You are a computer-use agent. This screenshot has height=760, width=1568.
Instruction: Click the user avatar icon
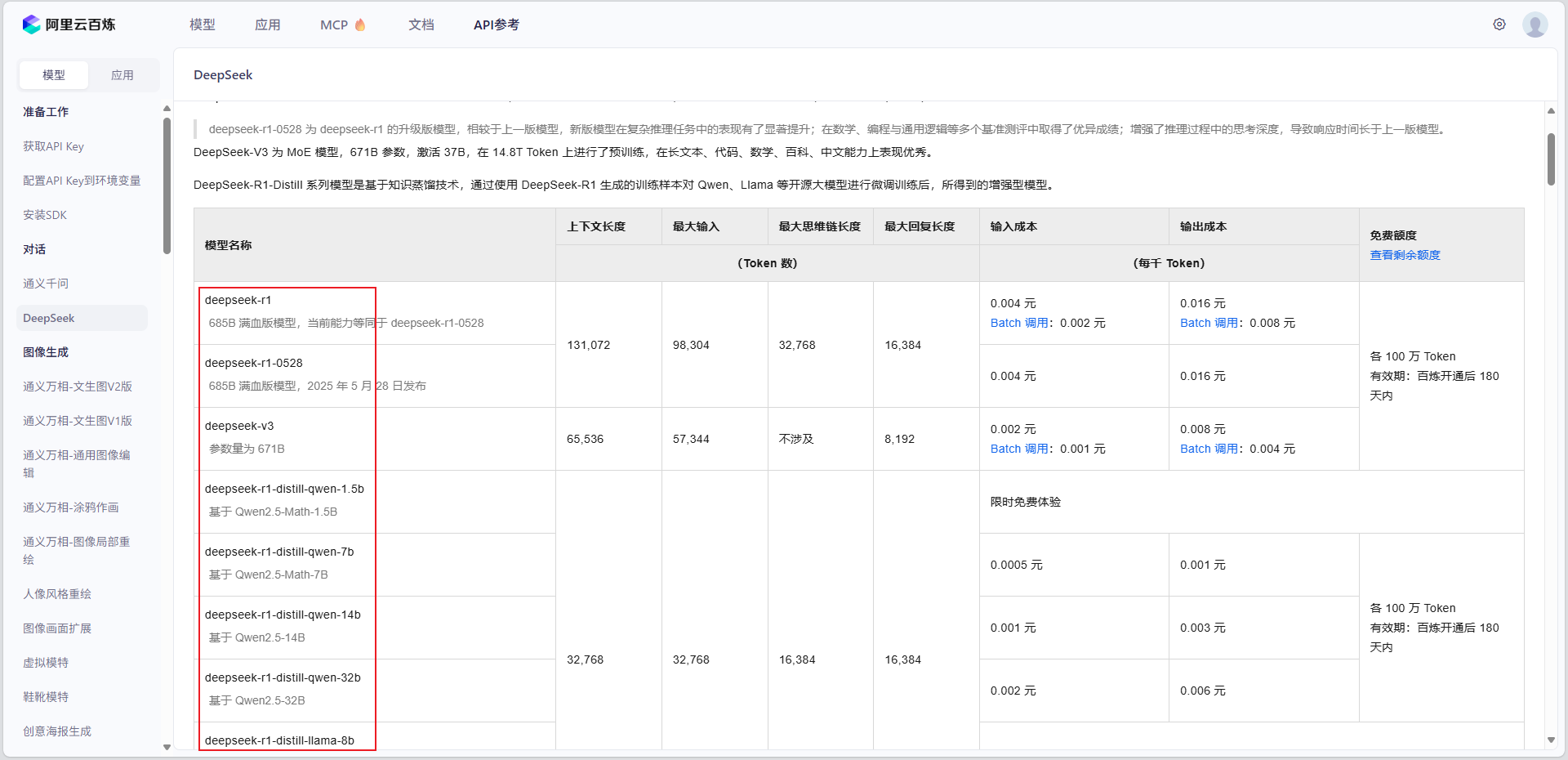1536,25
